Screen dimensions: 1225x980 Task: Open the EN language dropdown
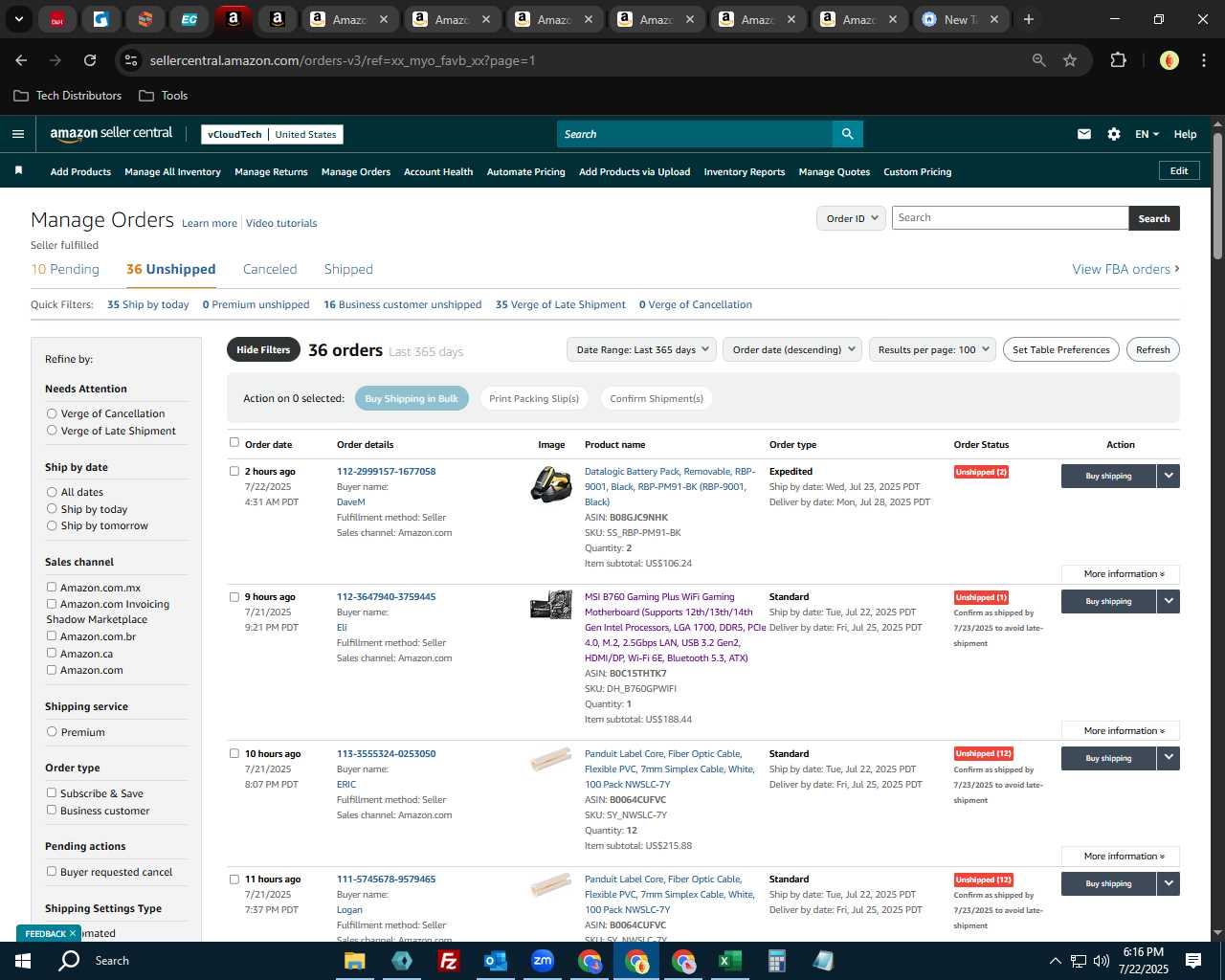coord(1147,134)
